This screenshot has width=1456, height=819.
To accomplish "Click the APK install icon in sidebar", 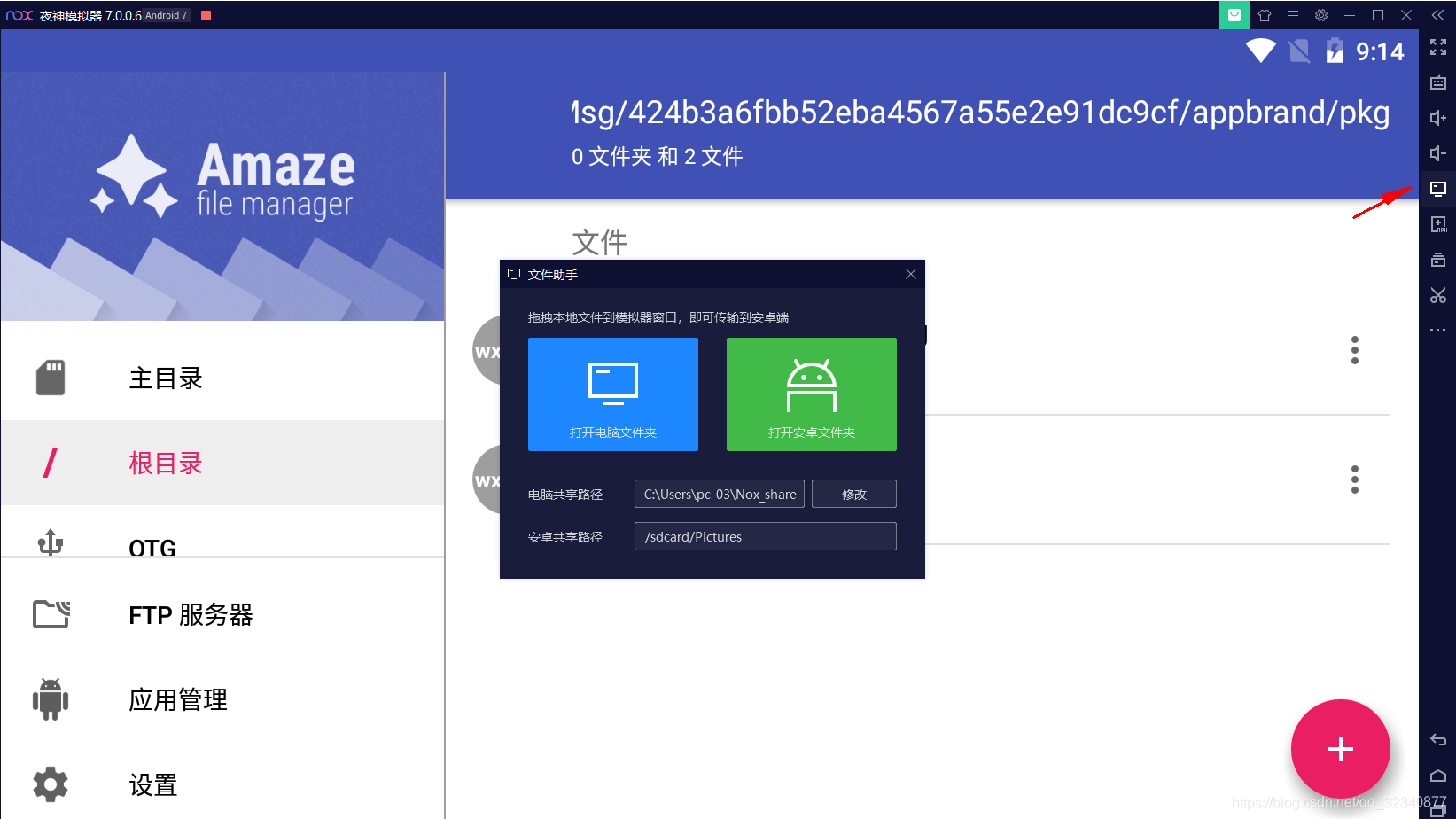I will point(1438,223).
